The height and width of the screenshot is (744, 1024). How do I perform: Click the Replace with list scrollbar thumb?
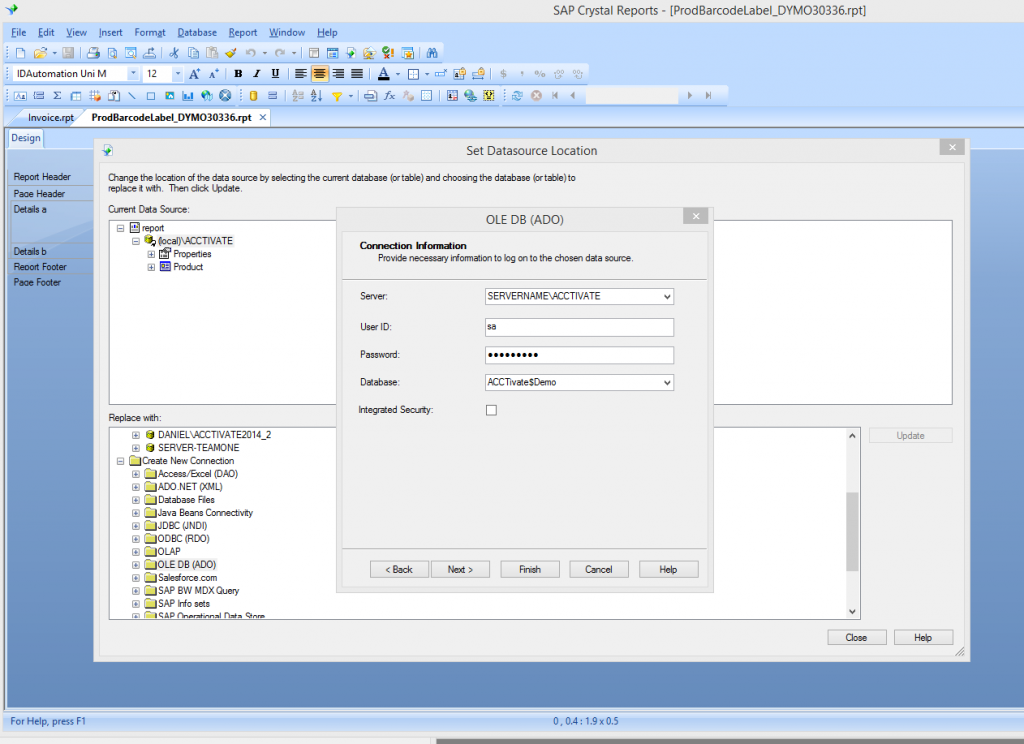852,532
